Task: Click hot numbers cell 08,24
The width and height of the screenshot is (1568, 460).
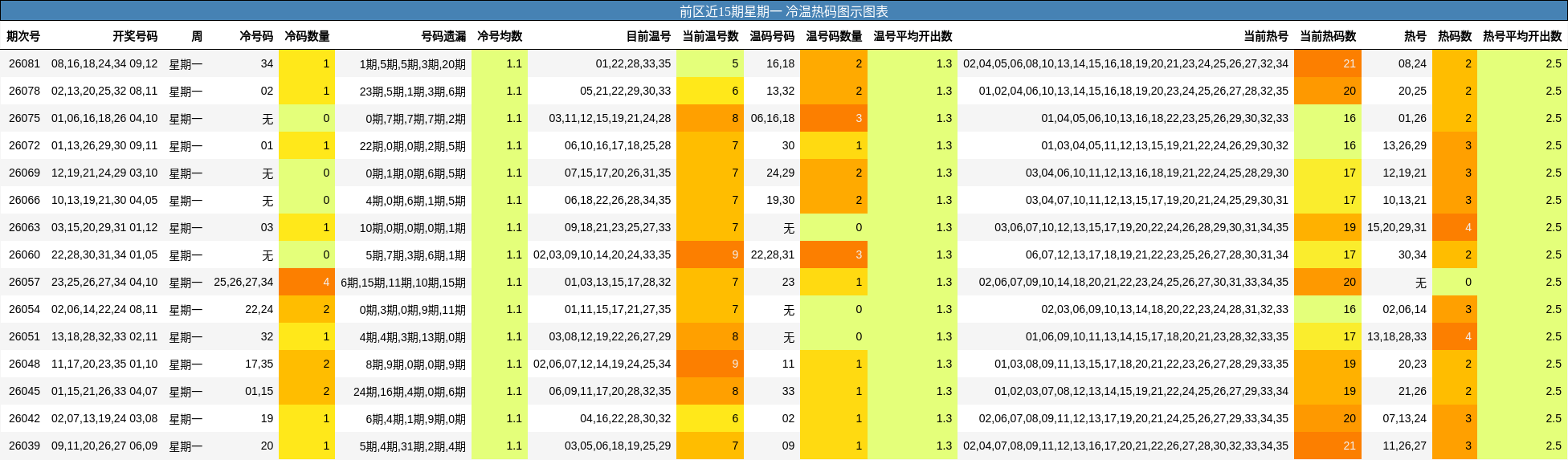Action: point(1412,63)
